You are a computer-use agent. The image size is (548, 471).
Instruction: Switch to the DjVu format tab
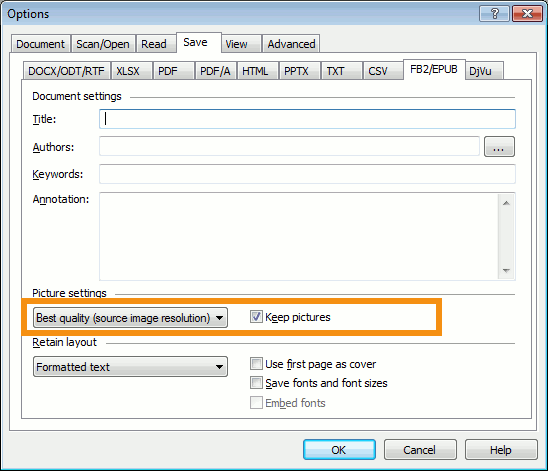point(484,71)
